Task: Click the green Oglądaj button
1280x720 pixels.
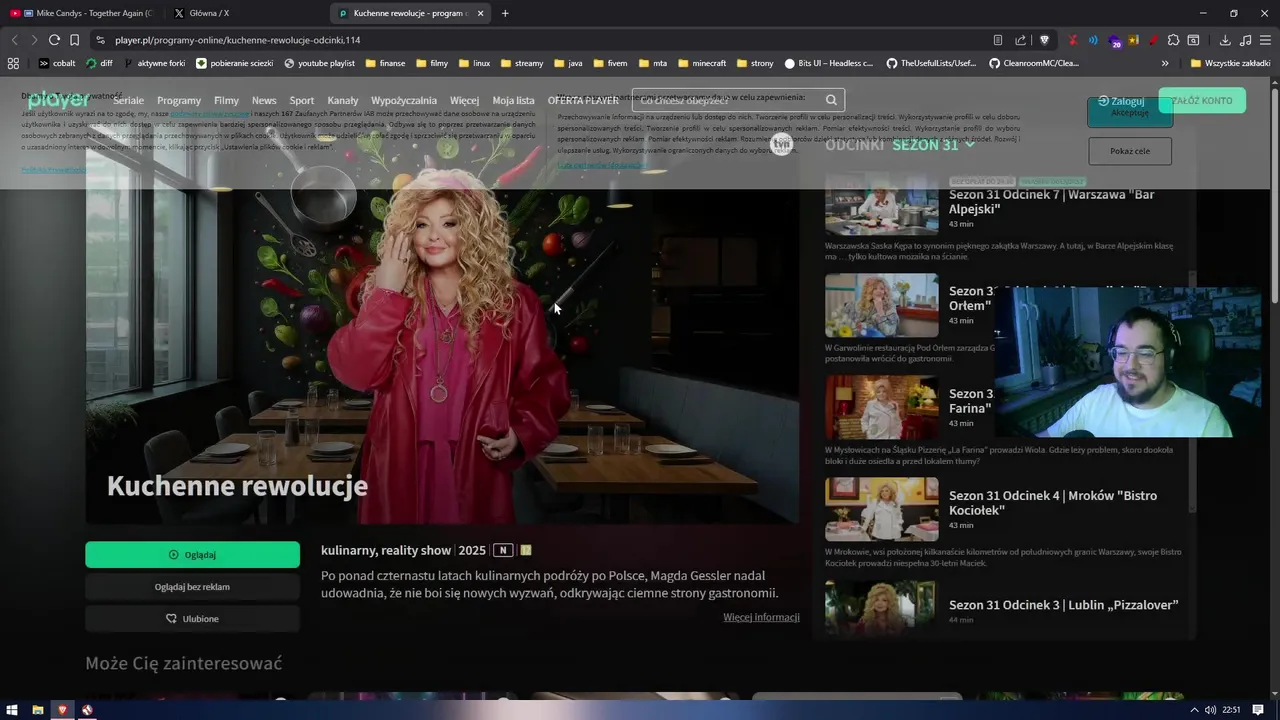Action: [x=192, y=555]
